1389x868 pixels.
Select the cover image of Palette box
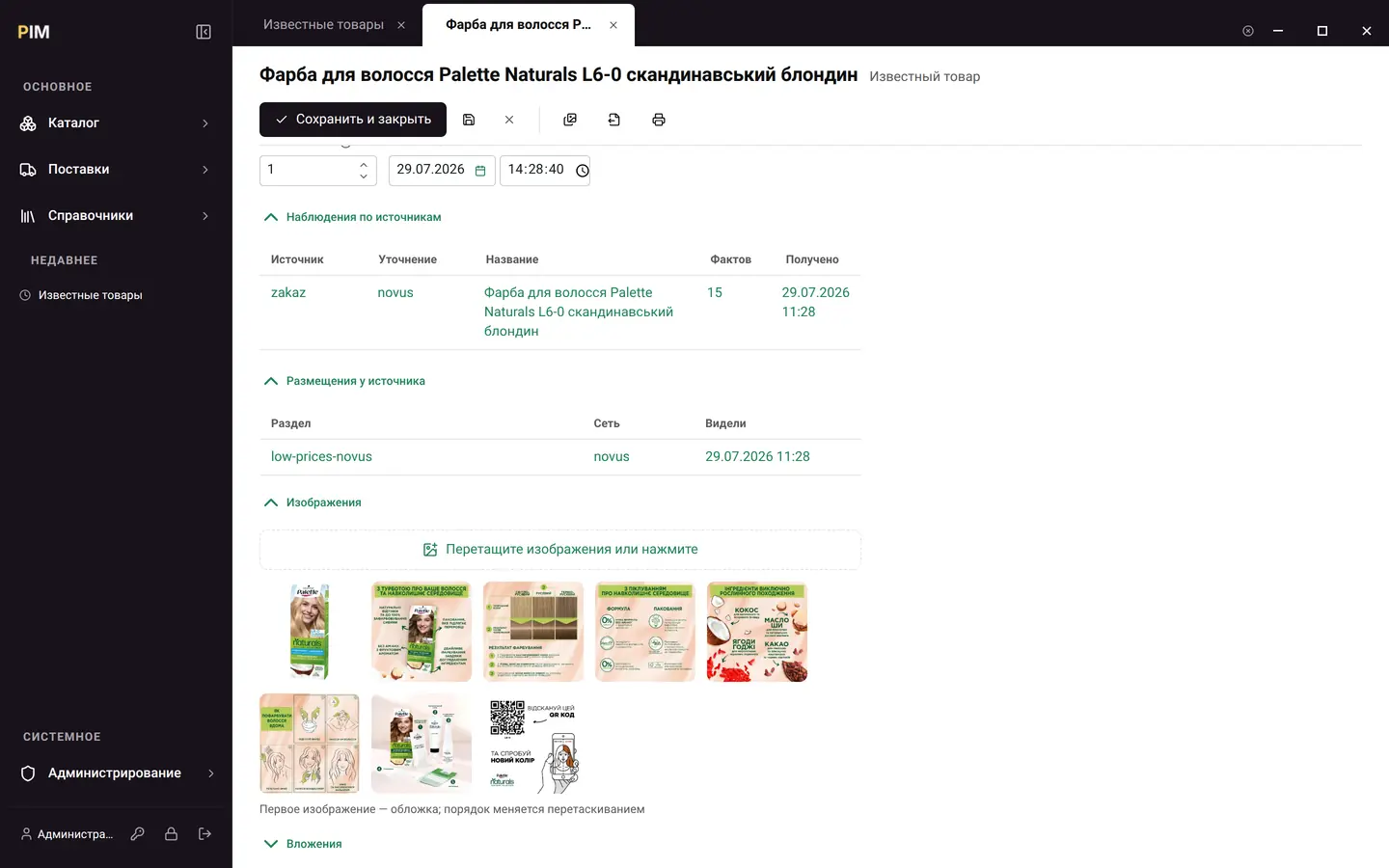point(310,632)
